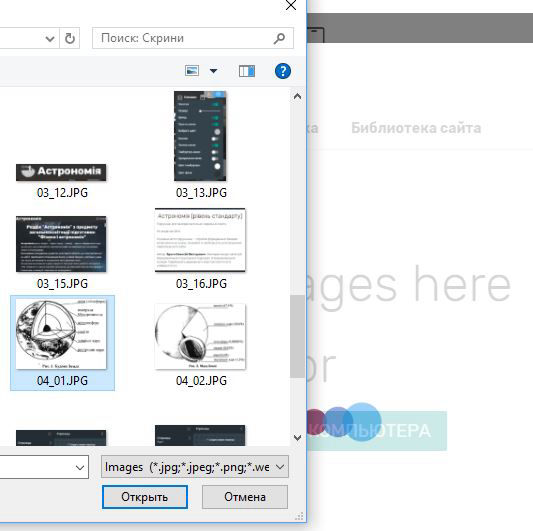The width and height of the screenshot is (533, 531).
Task: Click the scroll down arrow in the file list
Action: pyautogui.click(x=297, y=438)
